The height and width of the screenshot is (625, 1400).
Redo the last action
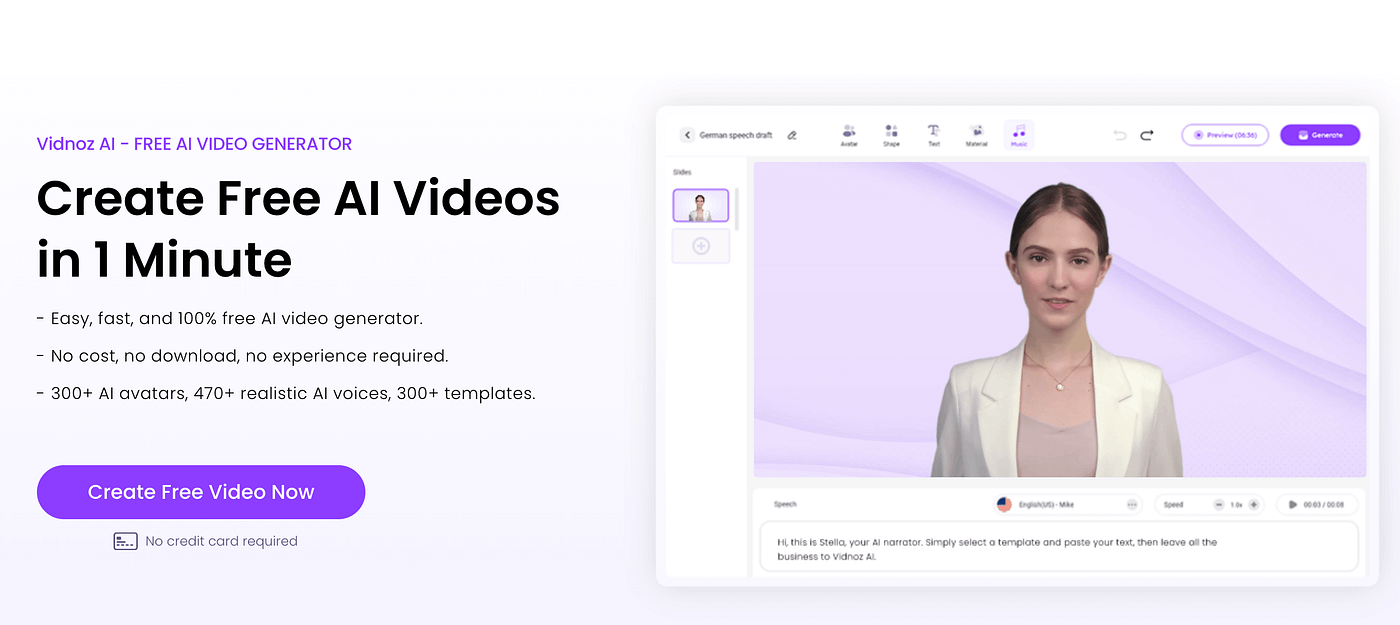(x=1147, y=135)
